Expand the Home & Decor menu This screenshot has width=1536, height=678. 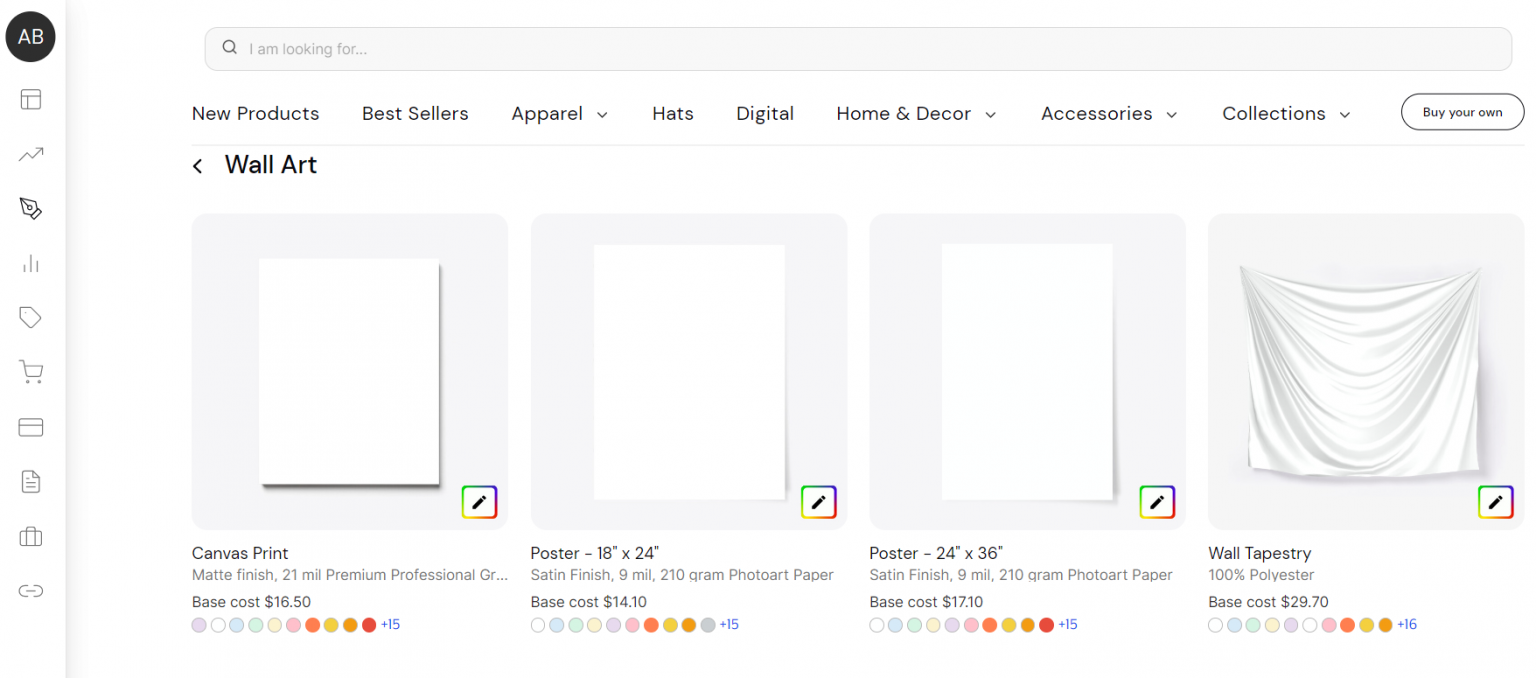point(915,113)
